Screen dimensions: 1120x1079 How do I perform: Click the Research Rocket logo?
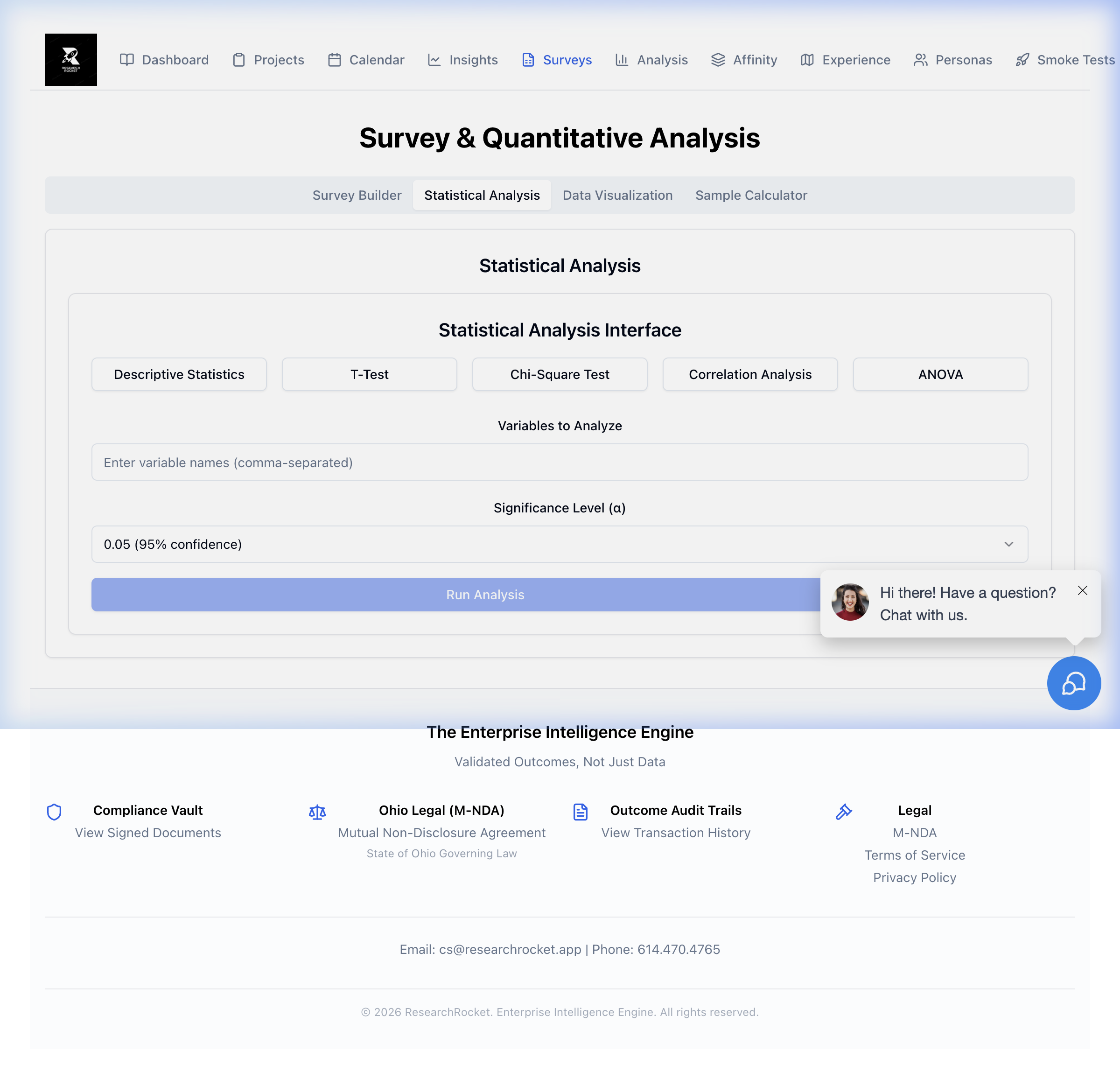(71, 59)
